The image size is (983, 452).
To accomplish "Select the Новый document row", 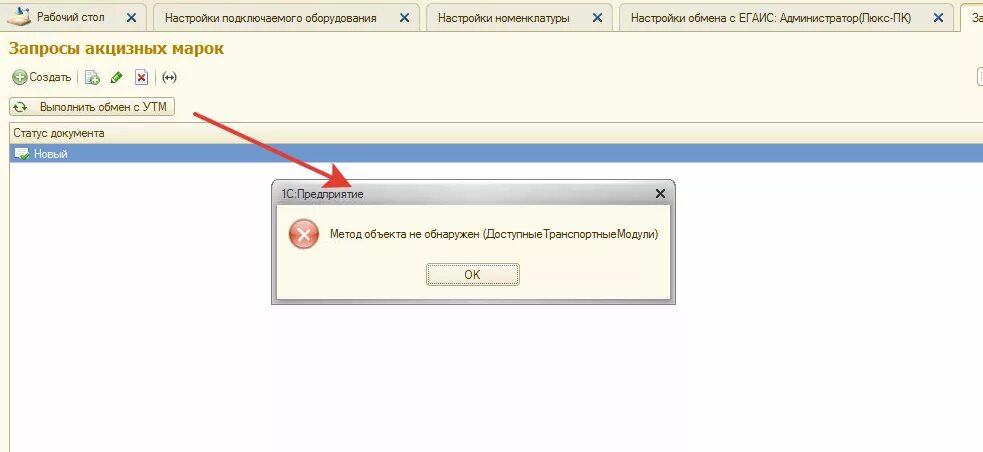I will point(497,154).
